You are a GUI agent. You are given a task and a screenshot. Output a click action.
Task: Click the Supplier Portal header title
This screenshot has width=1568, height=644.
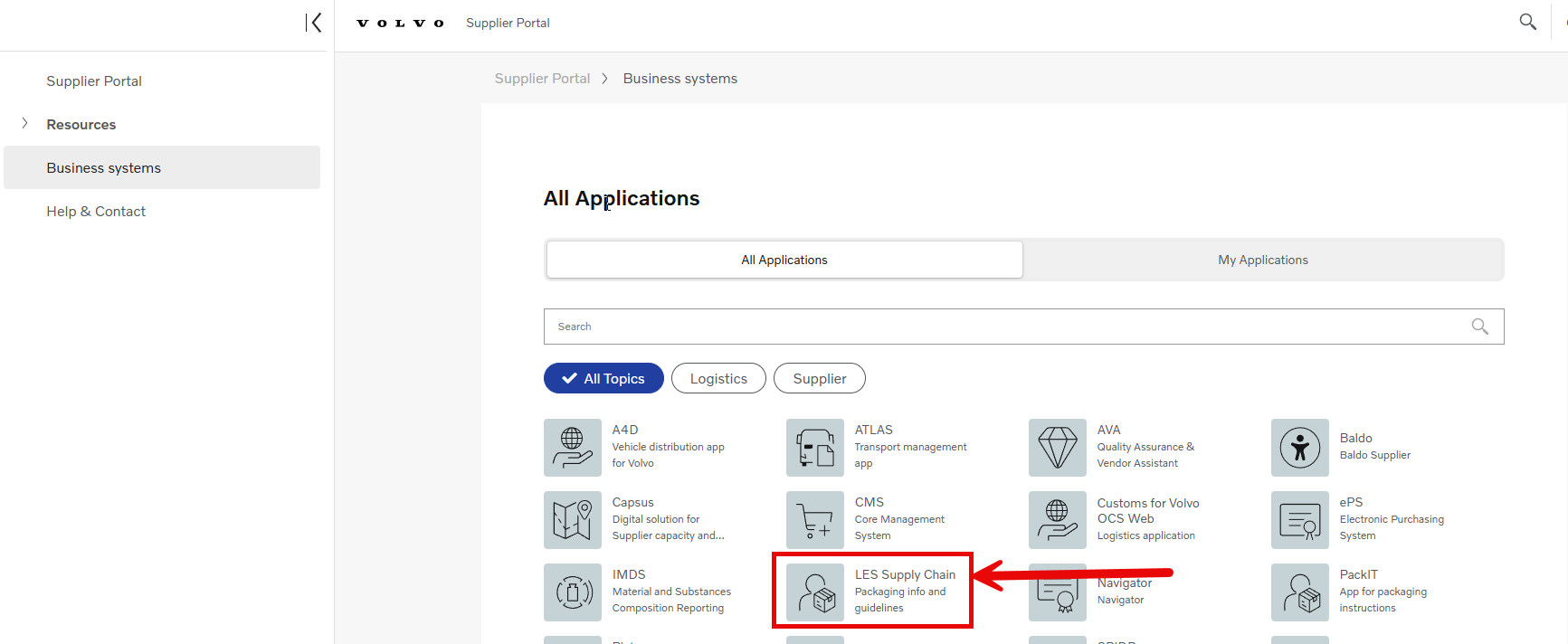(508, 23)
